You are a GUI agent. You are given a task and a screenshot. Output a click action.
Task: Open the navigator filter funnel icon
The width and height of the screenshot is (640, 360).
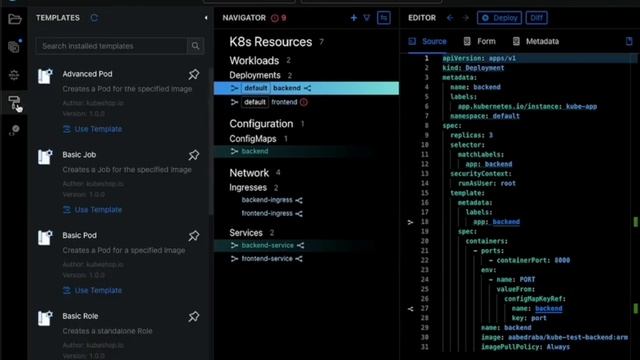[x=367, y=18]
